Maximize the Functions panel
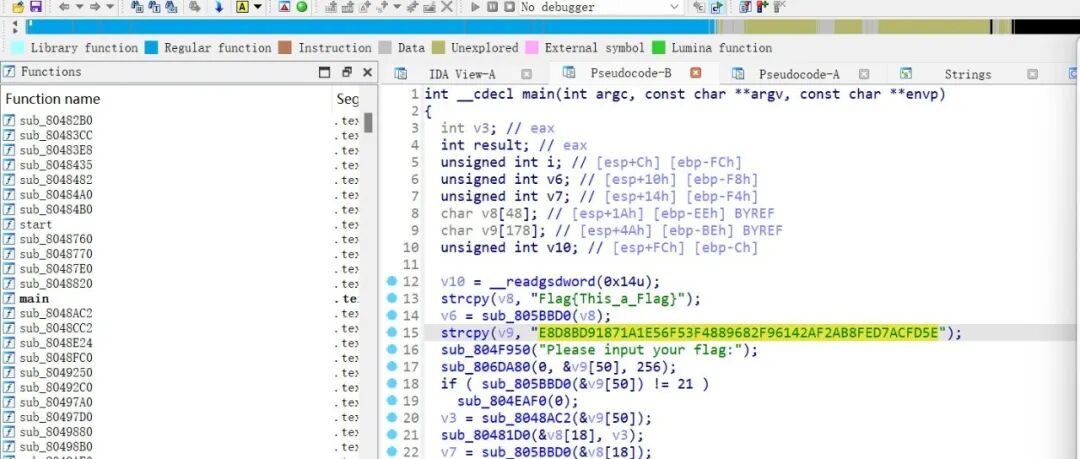Image resolution: width=1080 pixels, height=459 pixels. pyautogui.click(x=324, y=72)
